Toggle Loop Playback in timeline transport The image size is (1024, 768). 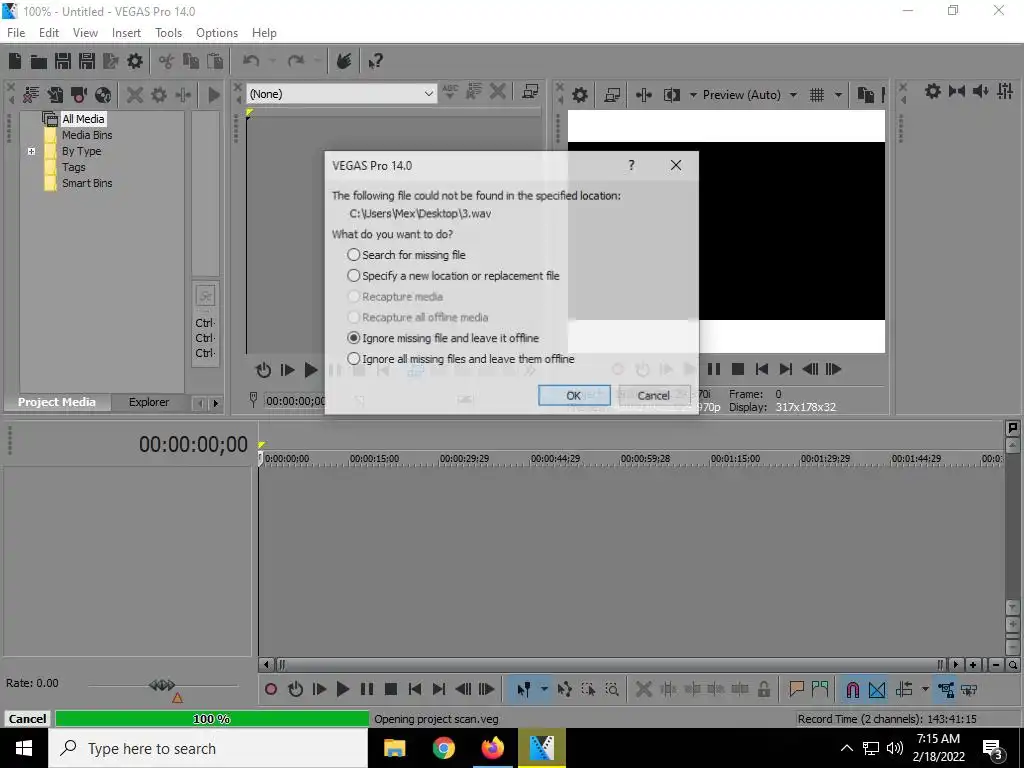point(295,690)
